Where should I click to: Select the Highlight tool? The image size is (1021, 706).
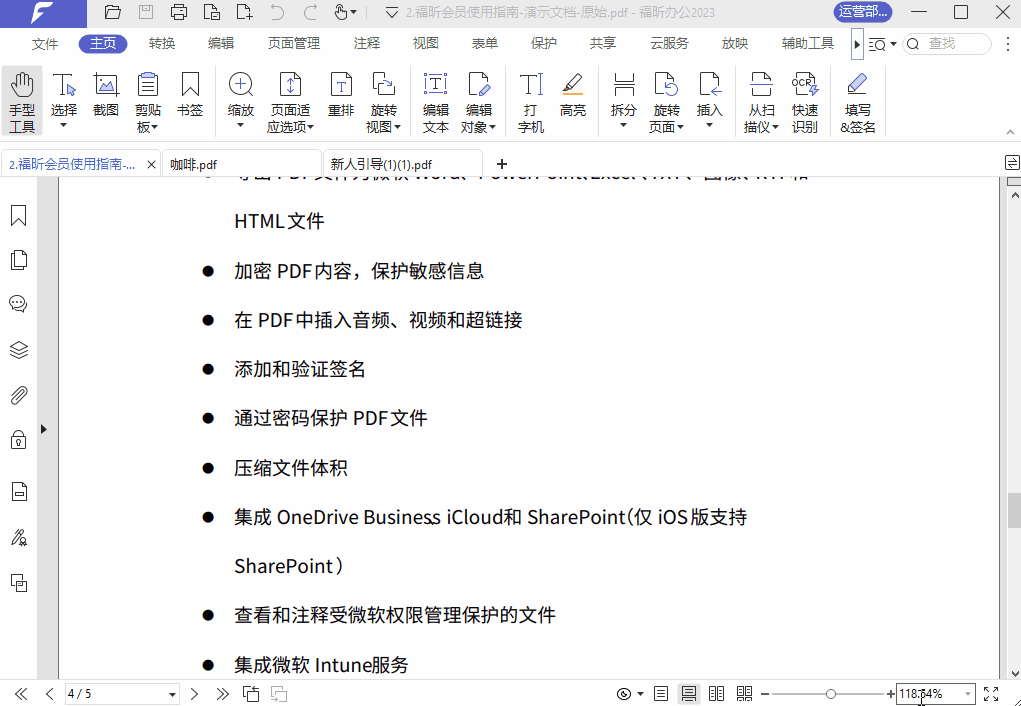(x=573, y=97)
